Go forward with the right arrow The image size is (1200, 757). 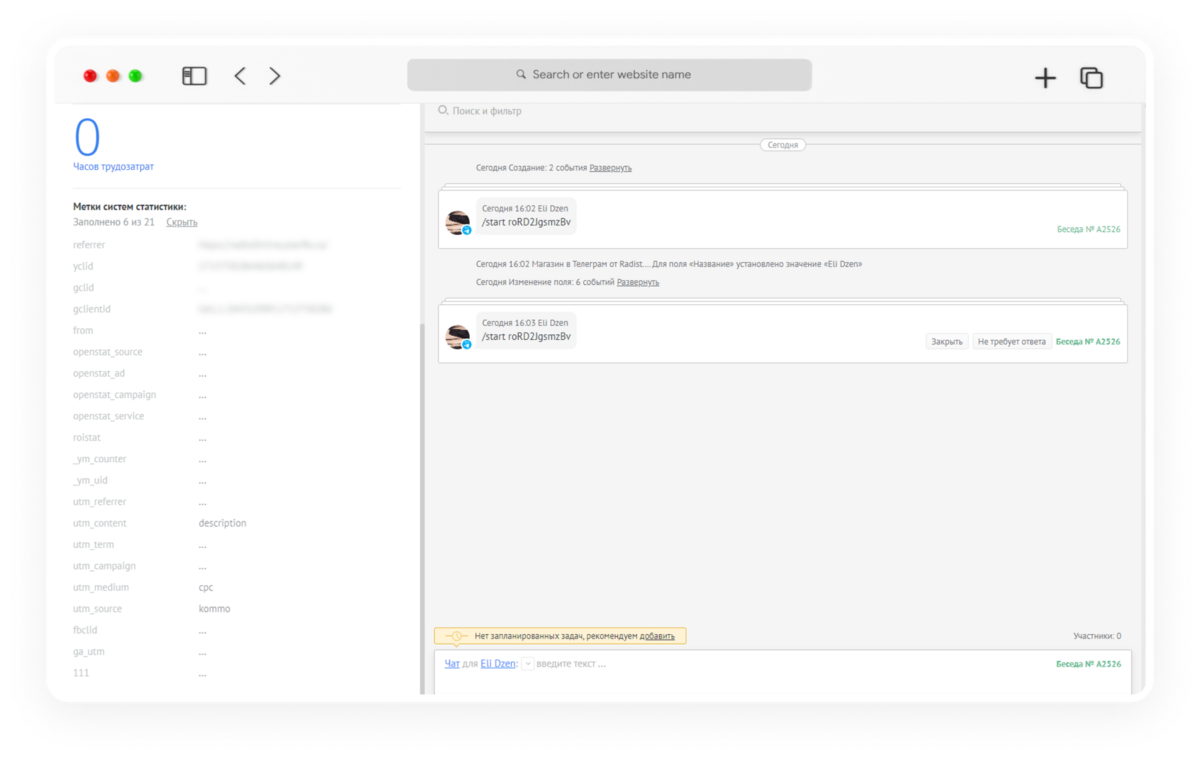(x=275, y=76)
